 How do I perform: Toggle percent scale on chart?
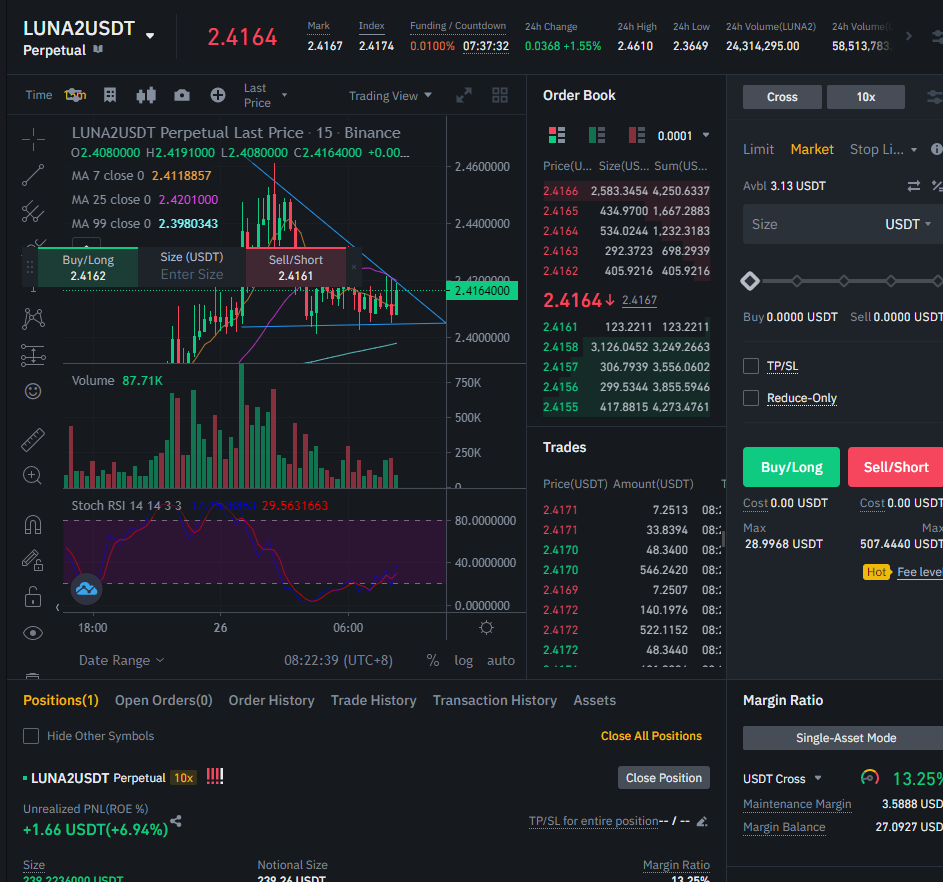point(432,660)
